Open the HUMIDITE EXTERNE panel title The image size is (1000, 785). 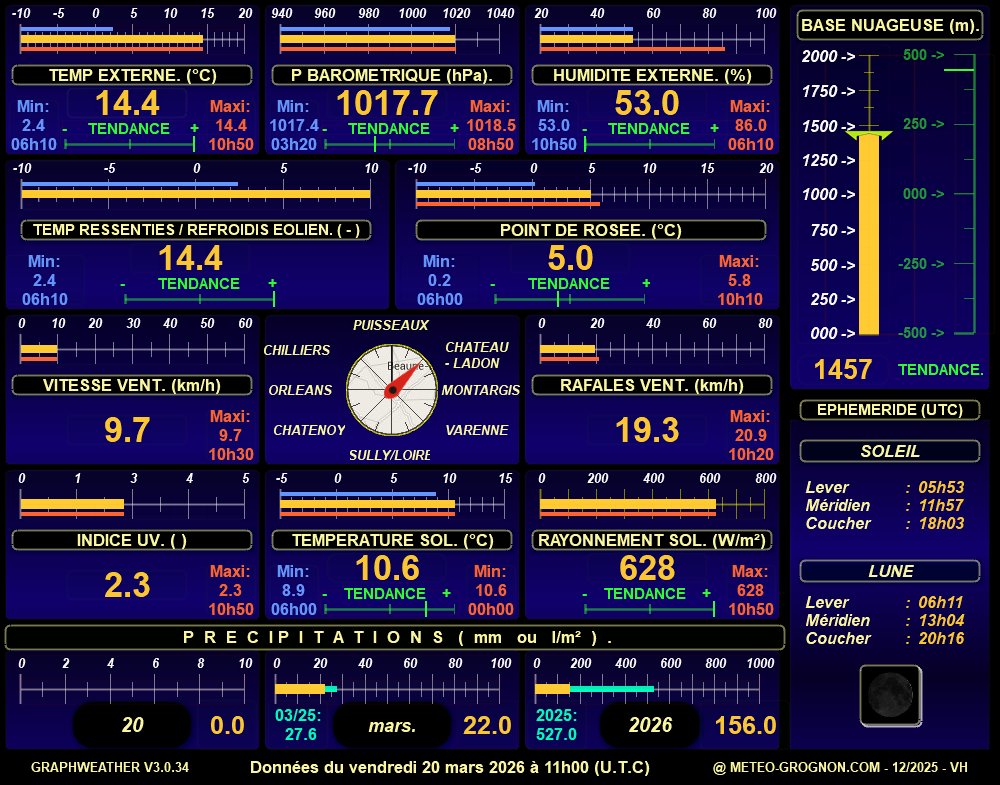pos(651,75)
